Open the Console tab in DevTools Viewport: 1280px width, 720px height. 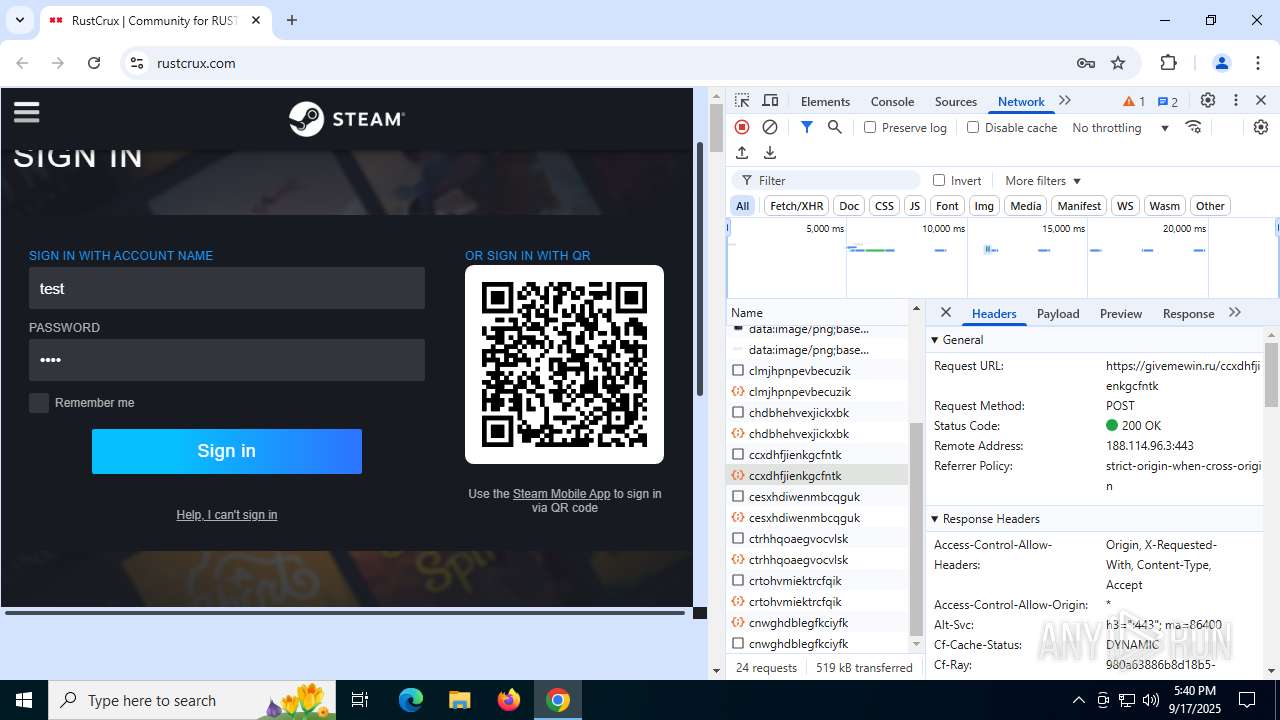tap(892, 101)
